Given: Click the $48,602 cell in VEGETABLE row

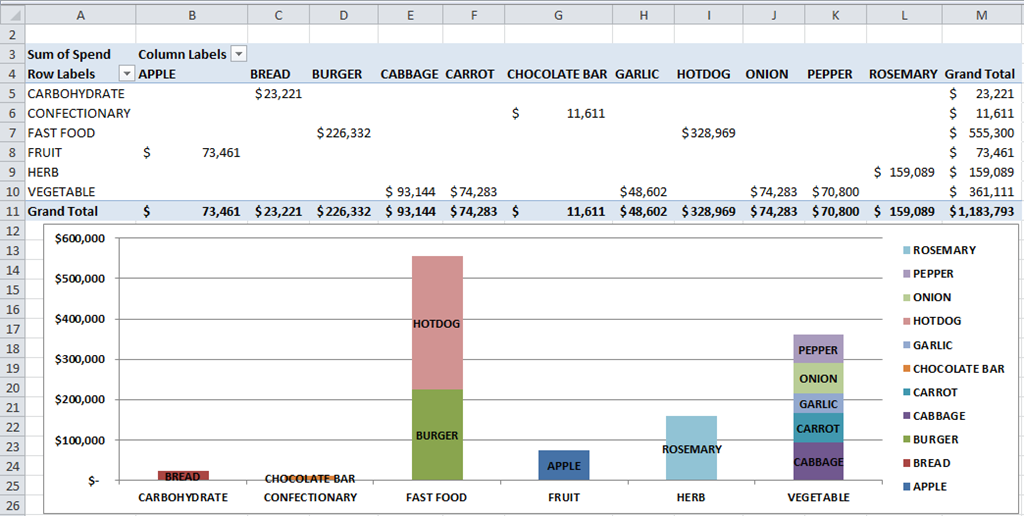Looking at the screenshot, I should click(643, 191).
